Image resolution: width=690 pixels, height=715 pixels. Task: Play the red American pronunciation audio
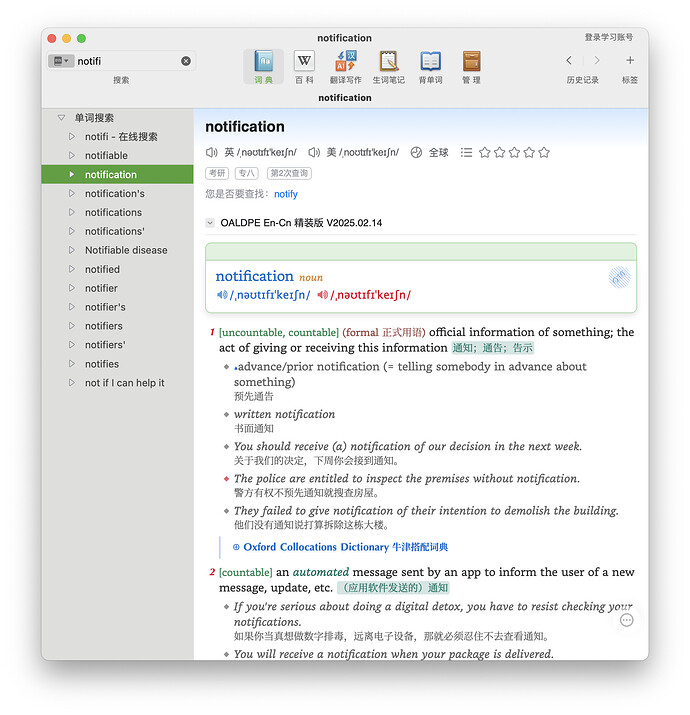click(322, 295)
